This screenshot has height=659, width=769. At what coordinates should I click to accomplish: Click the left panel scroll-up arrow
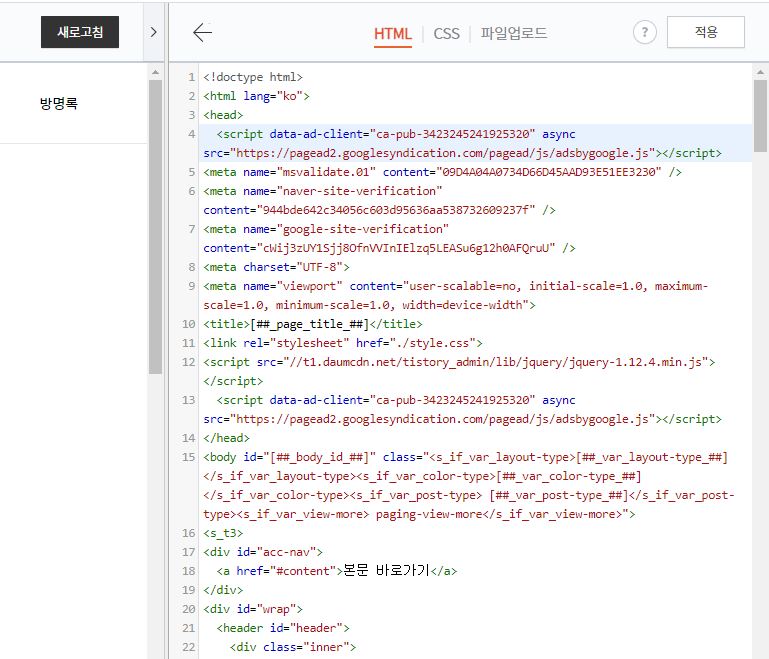155,72
